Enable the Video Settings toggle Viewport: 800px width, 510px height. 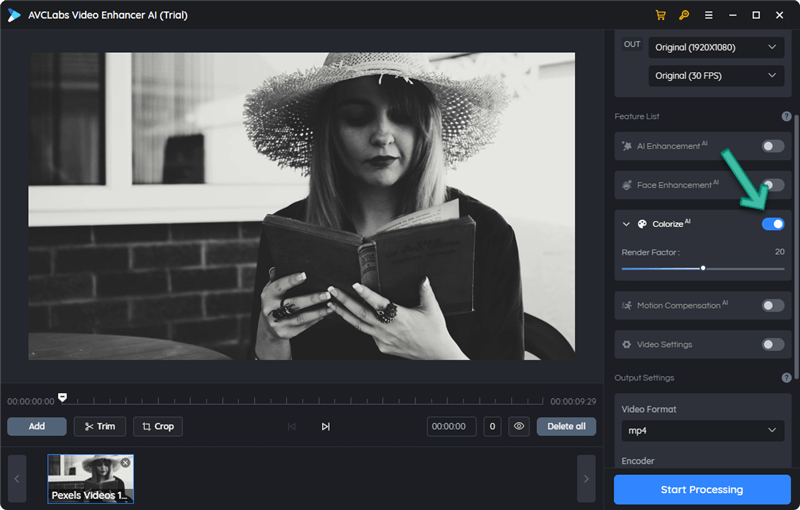pos(772,345)
